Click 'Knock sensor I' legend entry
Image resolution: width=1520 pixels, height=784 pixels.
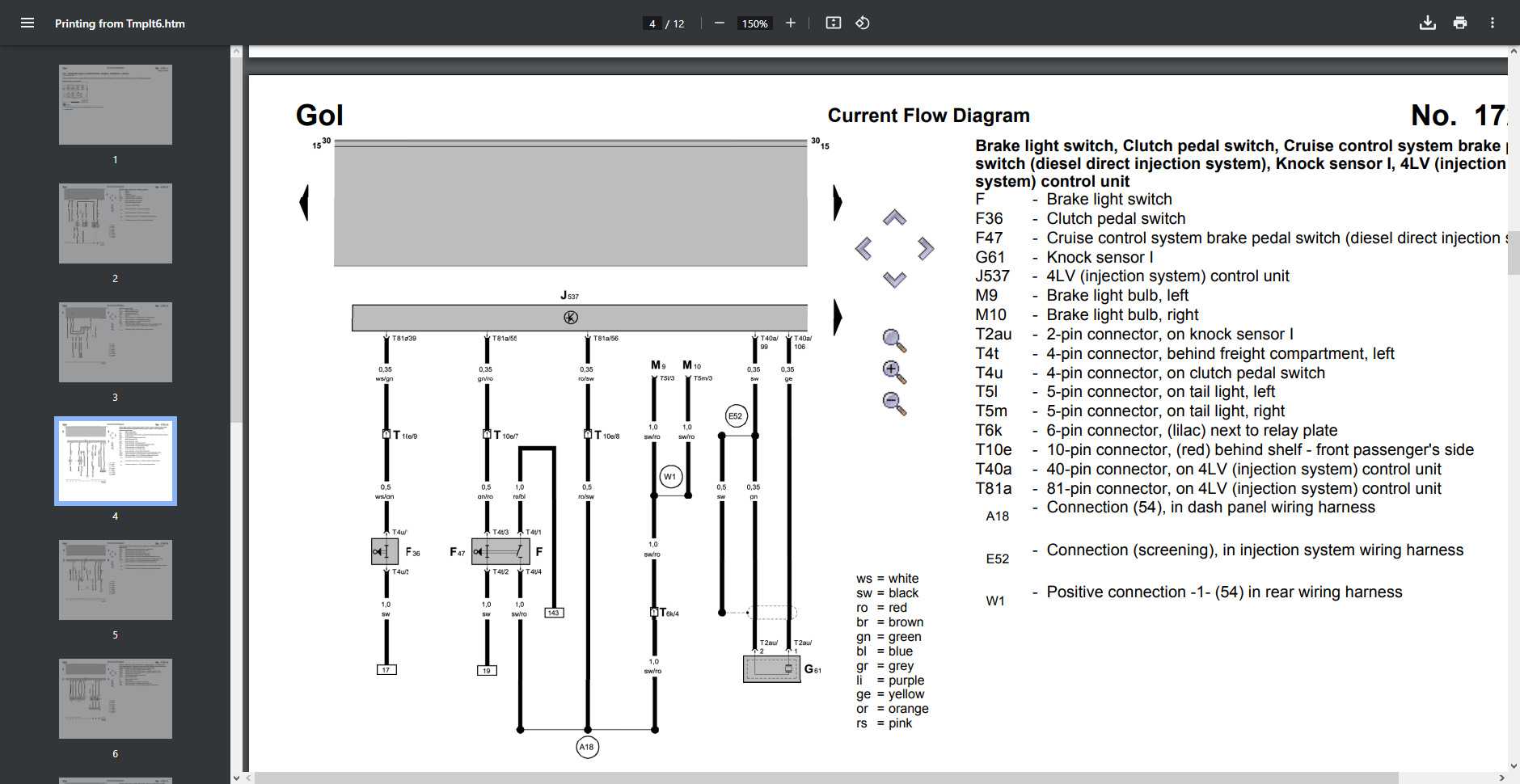click(1100, 257)
